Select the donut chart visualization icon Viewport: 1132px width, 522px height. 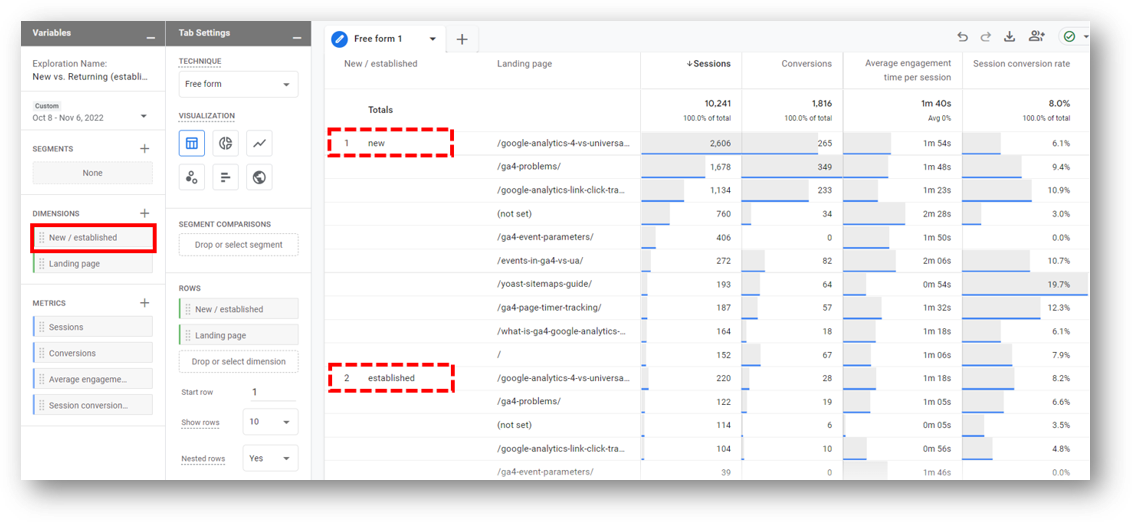[x=225, y=143]
